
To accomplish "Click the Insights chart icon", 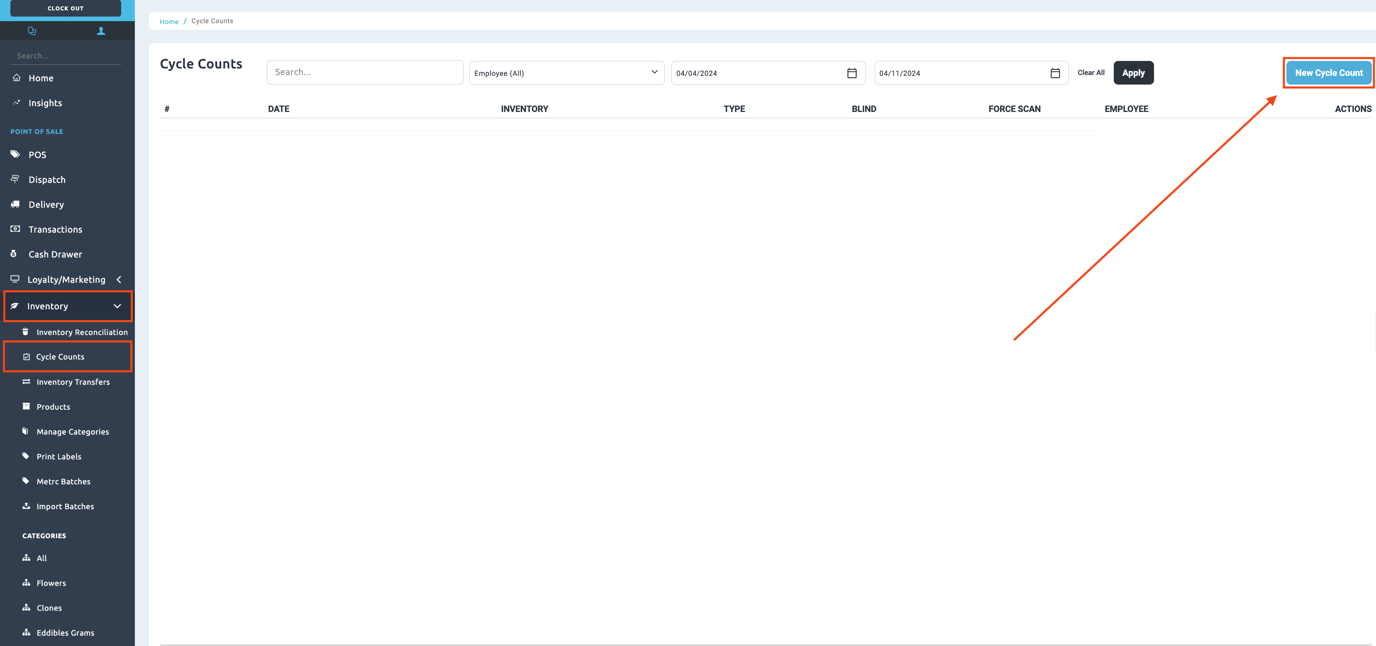I will click(x=16, y=103).
